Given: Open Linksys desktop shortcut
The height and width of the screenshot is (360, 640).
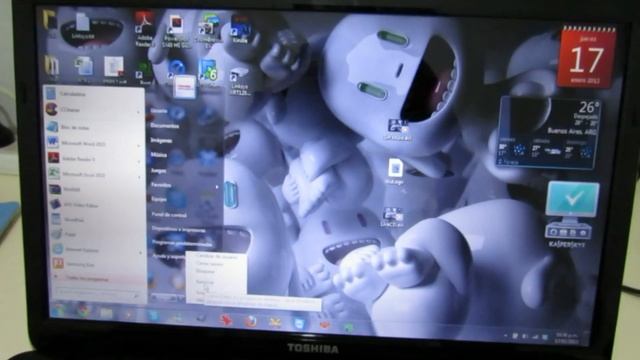Looking at the screenshot, I should tap(239, 82).
